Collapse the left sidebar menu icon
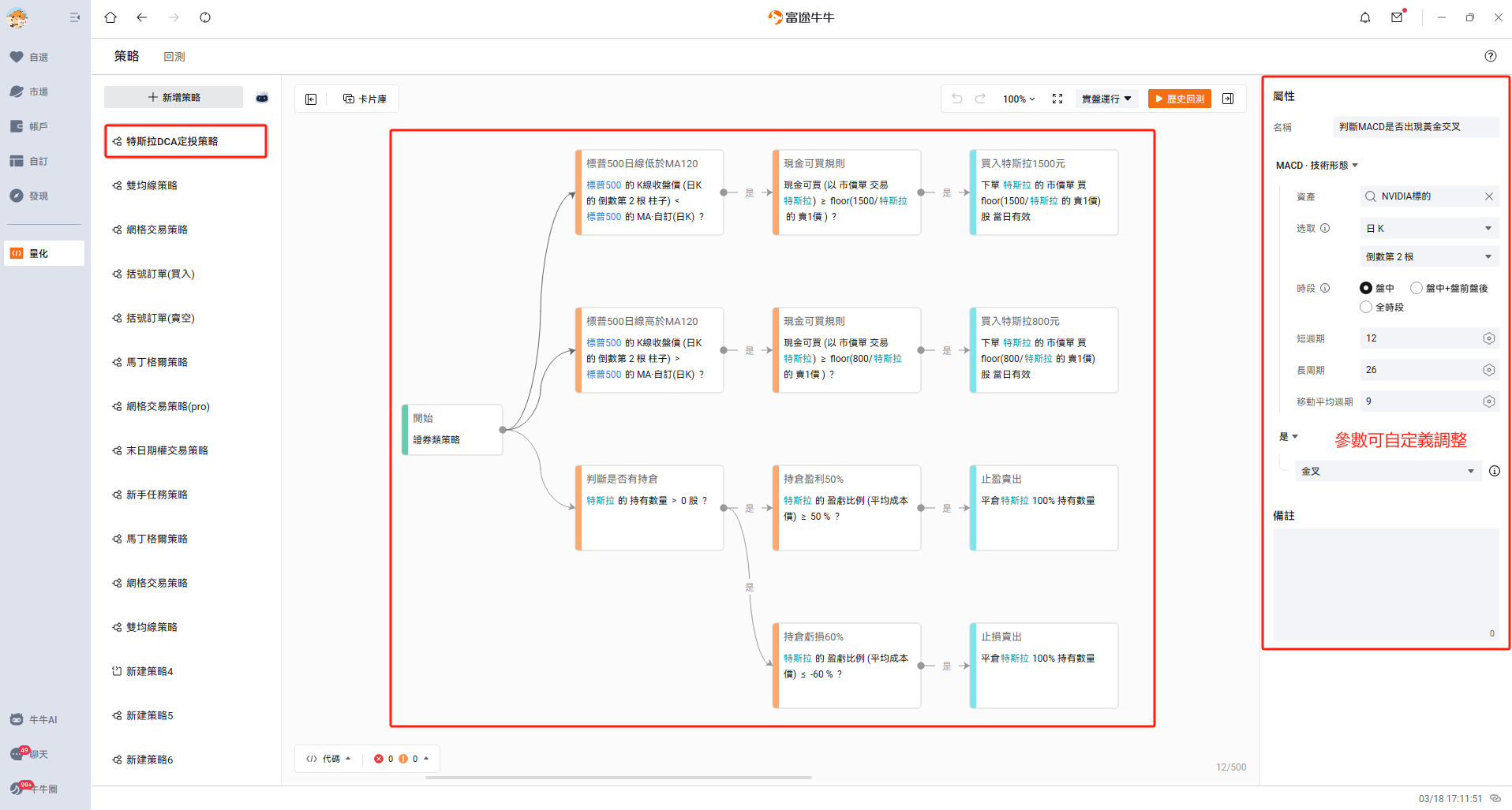This screenshot has width=1512, height=810. (75, 17)
